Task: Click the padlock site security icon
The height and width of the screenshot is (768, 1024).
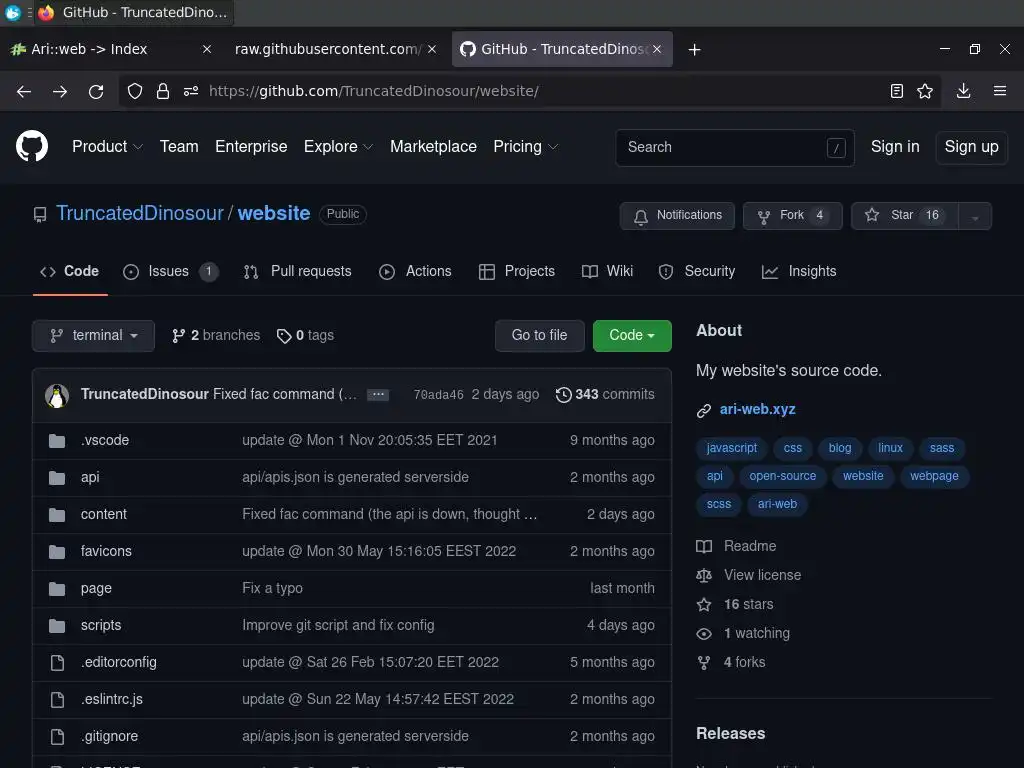Action: pyautogui.click(x=163, y=91)
